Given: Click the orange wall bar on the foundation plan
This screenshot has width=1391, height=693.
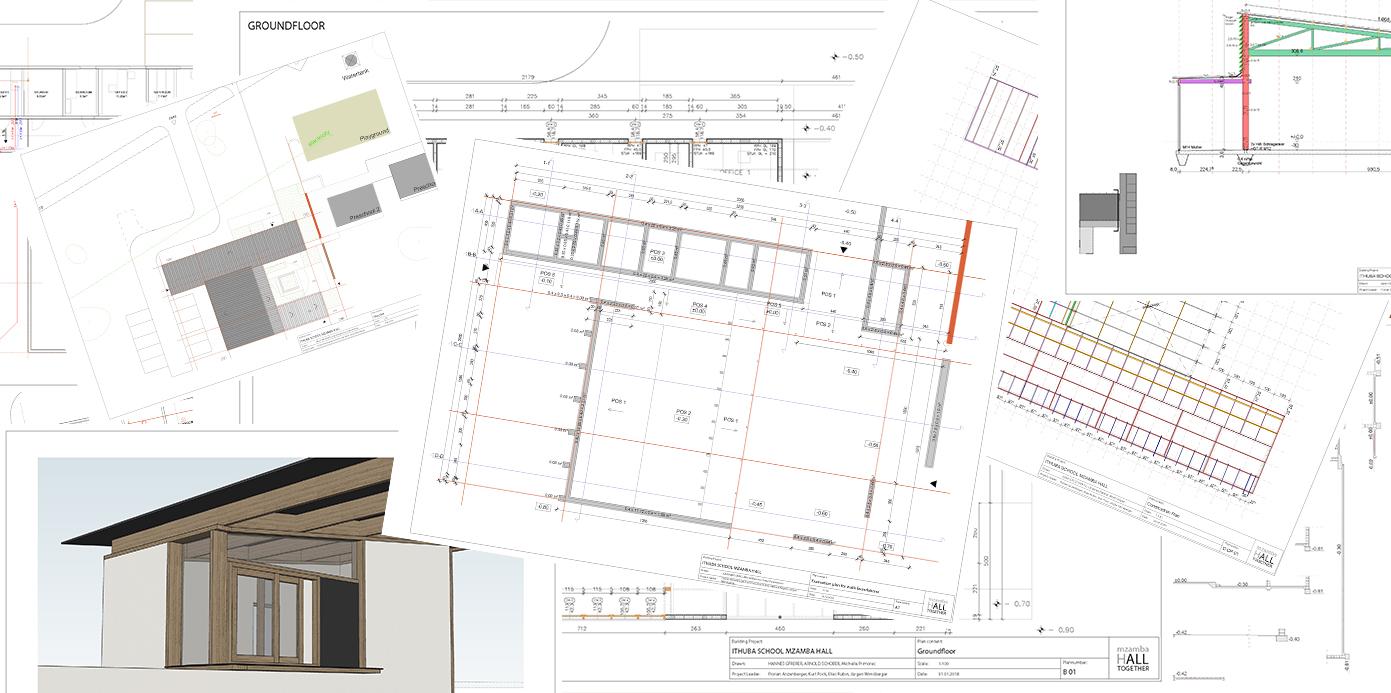Looking at the screenshot, I should pyautogui.click(x=958, y=284).
